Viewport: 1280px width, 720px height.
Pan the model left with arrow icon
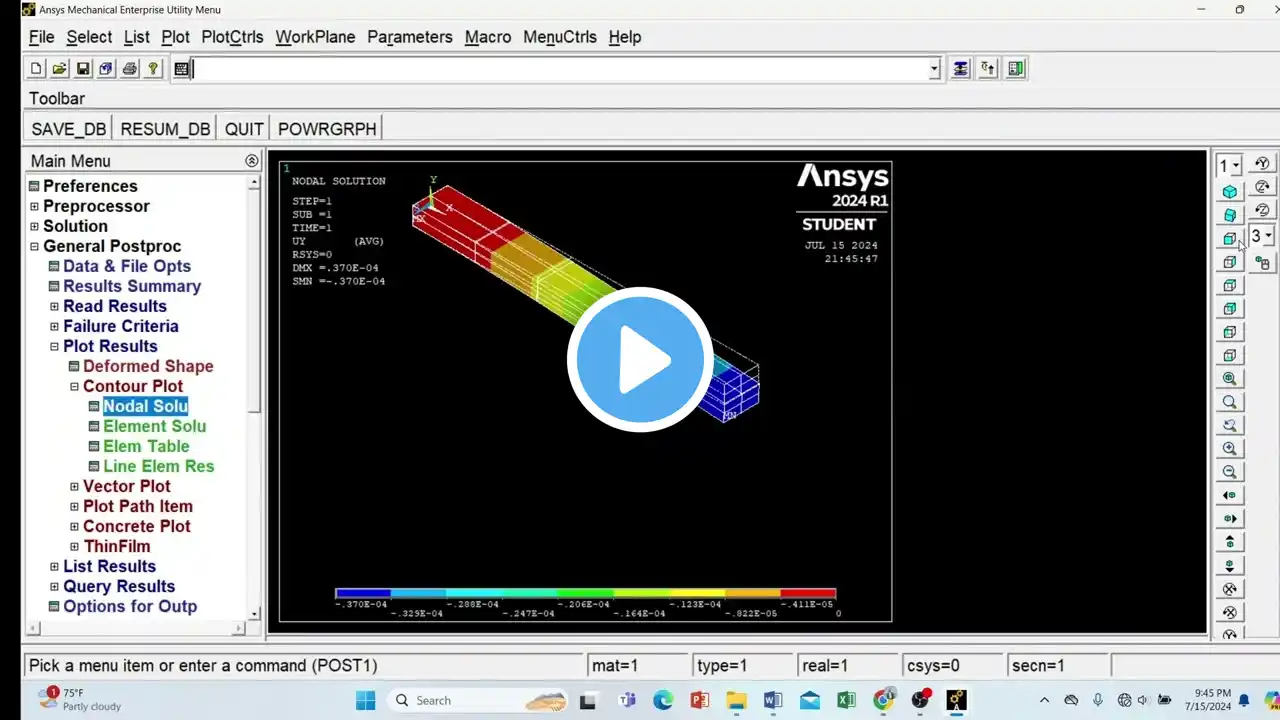[1230, 495]
